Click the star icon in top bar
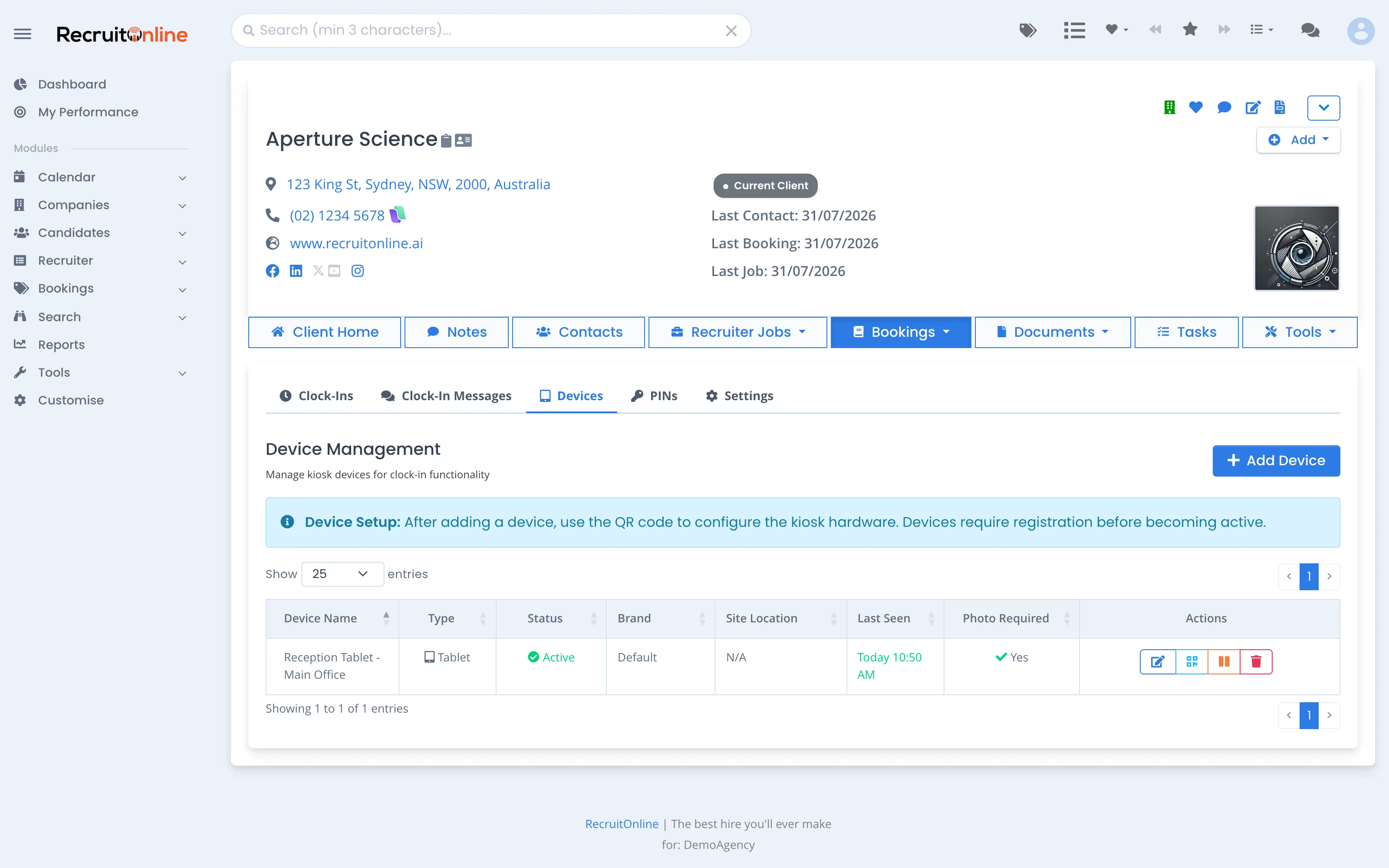The width and height of the screenshot is (1389, 868). point(1190,29)
